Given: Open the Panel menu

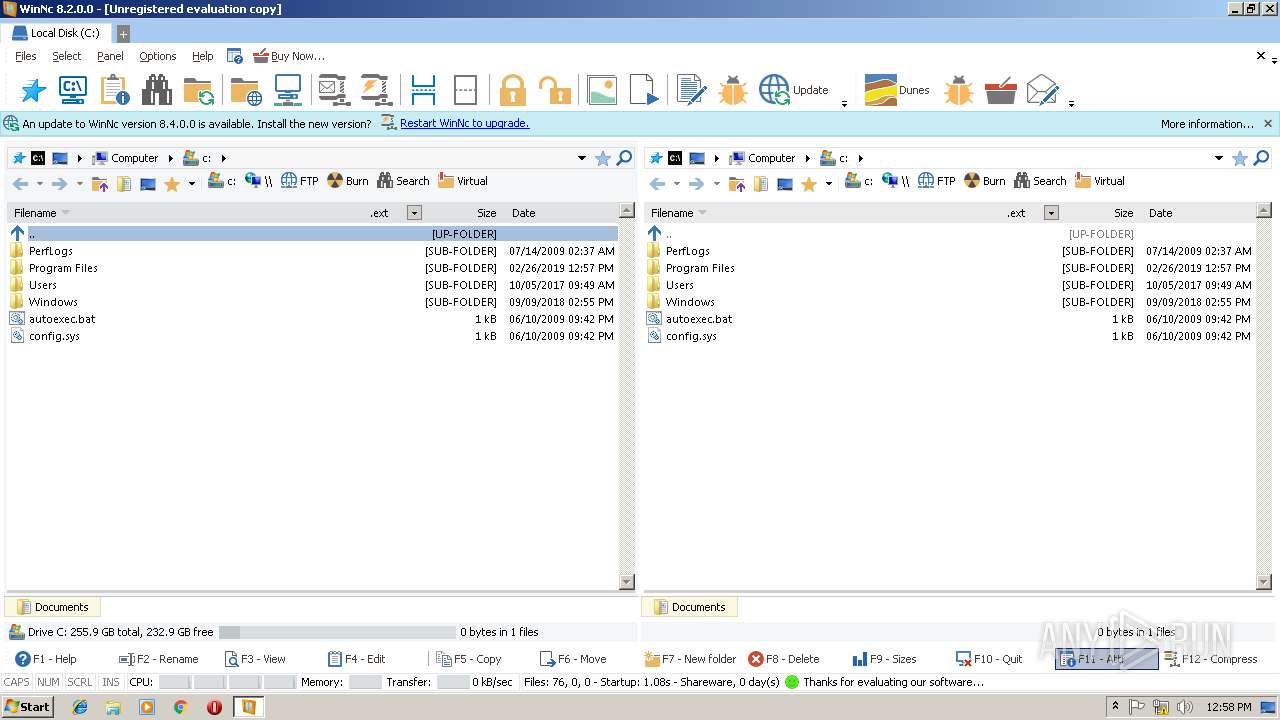Looking at the screenshot, I should tap(110, 56).
